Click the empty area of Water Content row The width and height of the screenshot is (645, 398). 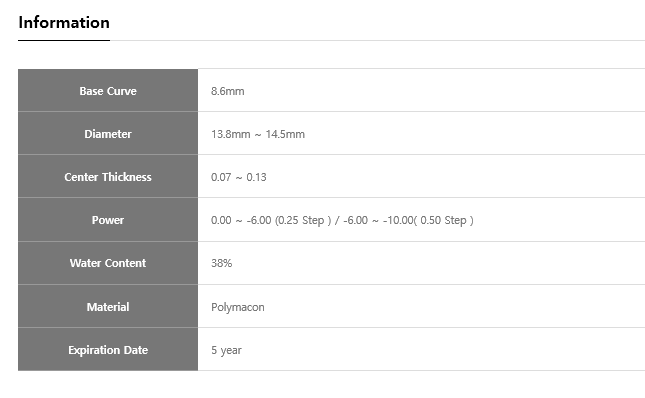pyautogui.click(x=440, y=263)
